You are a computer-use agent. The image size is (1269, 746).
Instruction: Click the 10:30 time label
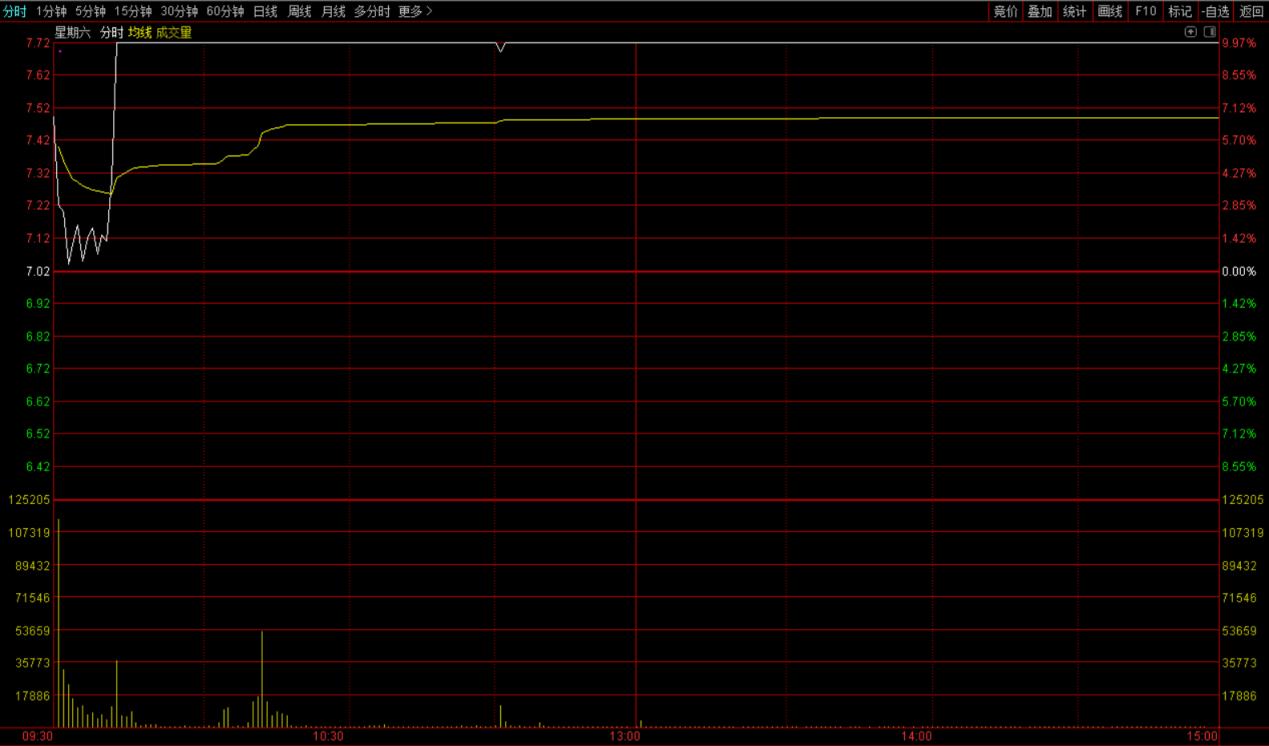328,736
